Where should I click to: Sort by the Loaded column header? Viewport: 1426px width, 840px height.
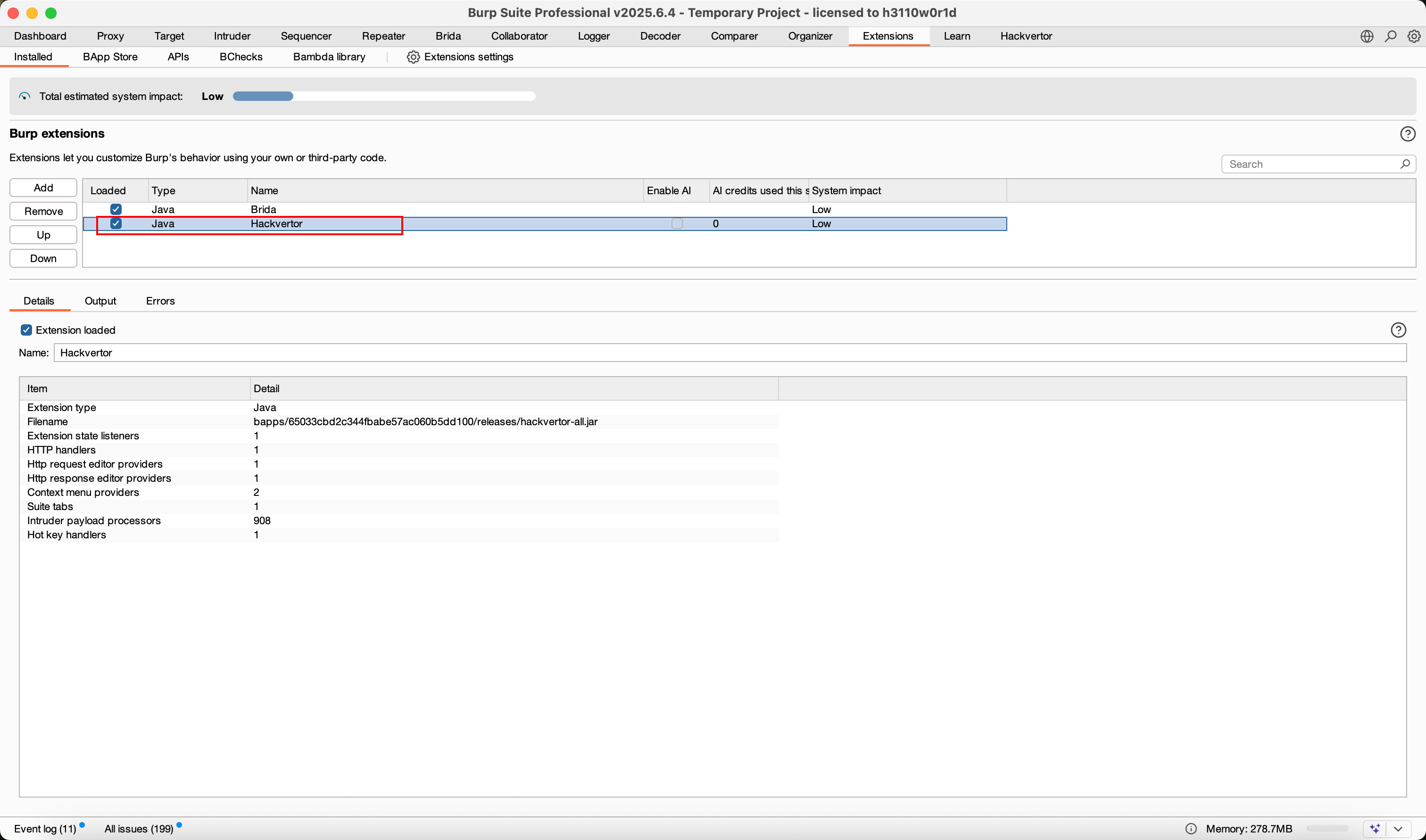[x=116, y=191]
